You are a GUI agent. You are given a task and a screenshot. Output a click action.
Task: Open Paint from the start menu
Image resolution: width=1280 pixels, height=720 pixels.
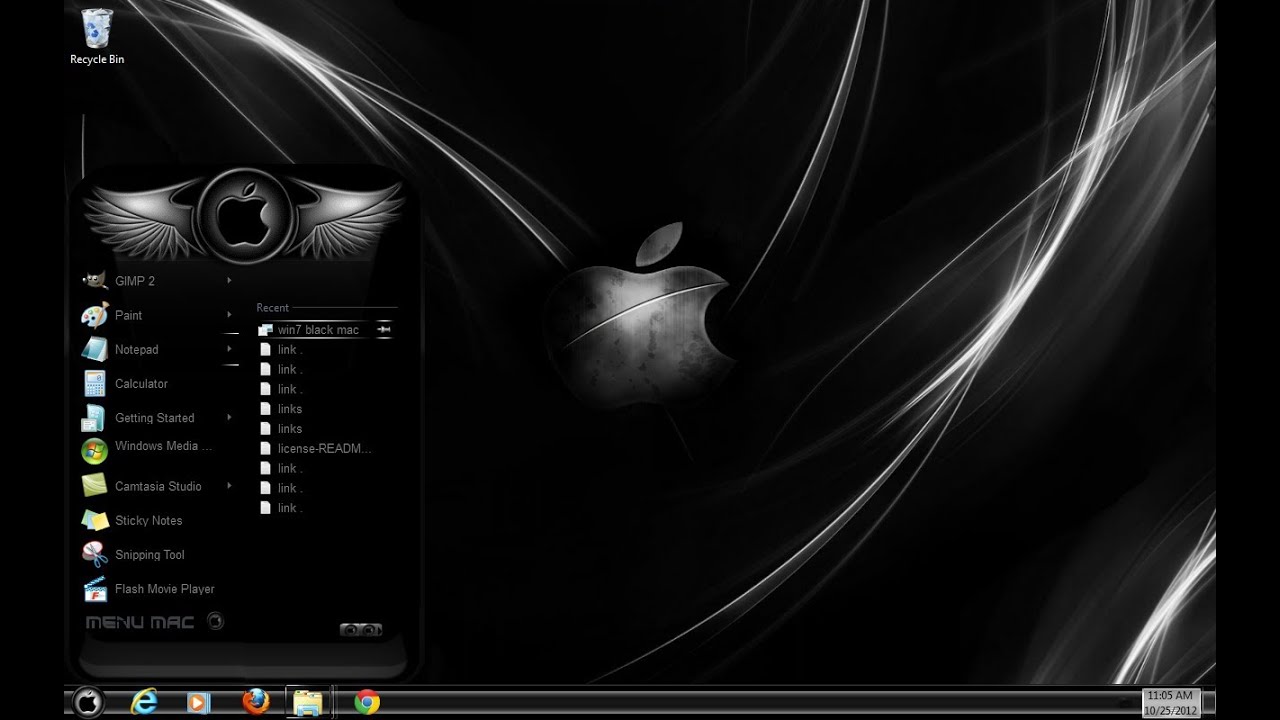click(x=128, y=315)
